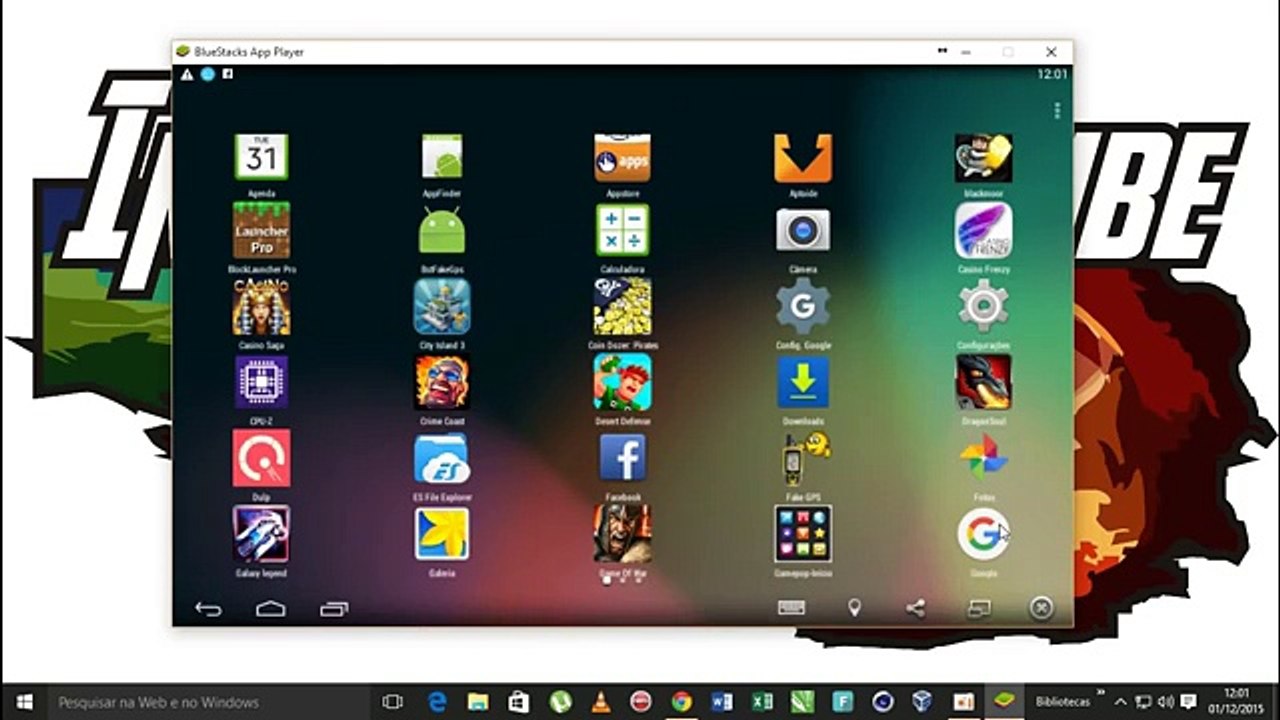Viewport: 1280px width, 720px height.
Task: Open Word from the taskbar
Action: [721, 702]
